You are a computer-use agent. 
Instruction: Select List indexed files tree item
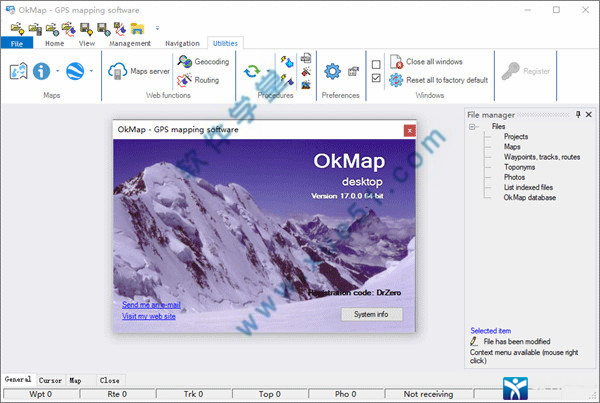(x=528, y=187)
